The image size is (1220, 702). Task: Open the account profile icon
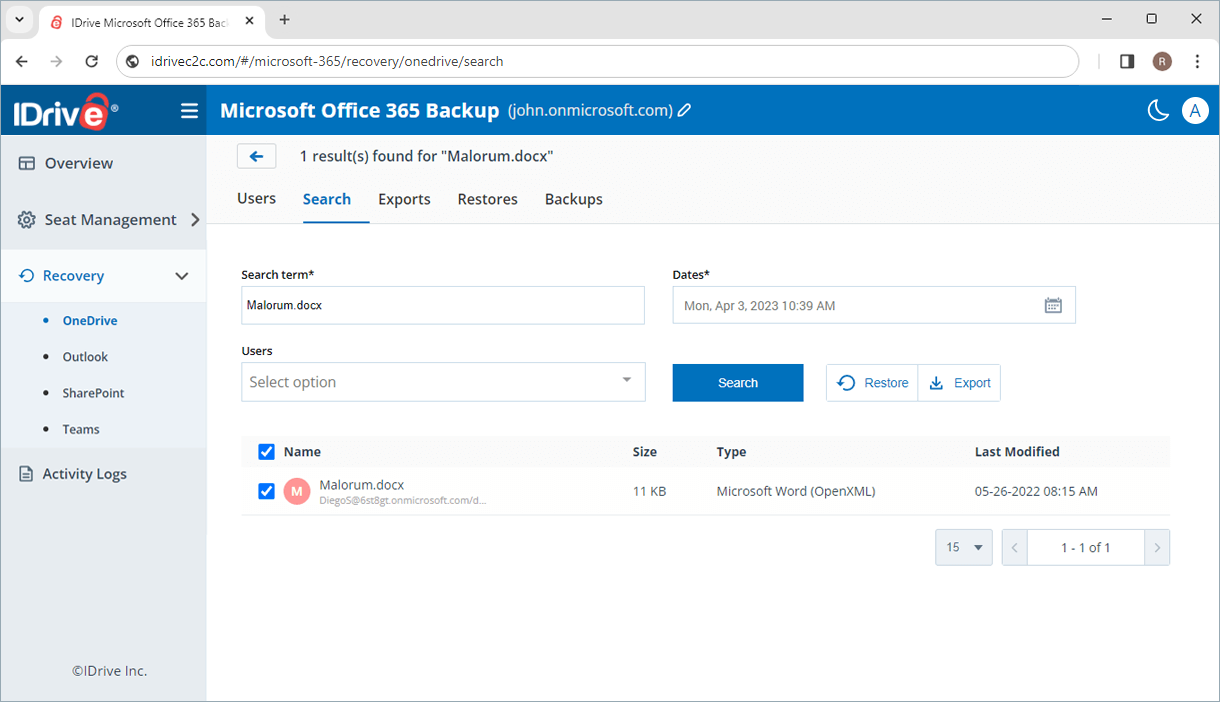click(x=1195, y=110)
